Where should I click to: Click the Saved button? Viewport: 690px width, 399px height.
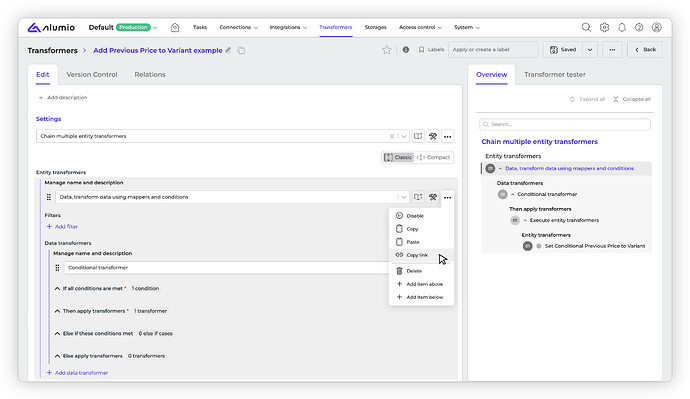pyautogui.click(x=563, y=50)
